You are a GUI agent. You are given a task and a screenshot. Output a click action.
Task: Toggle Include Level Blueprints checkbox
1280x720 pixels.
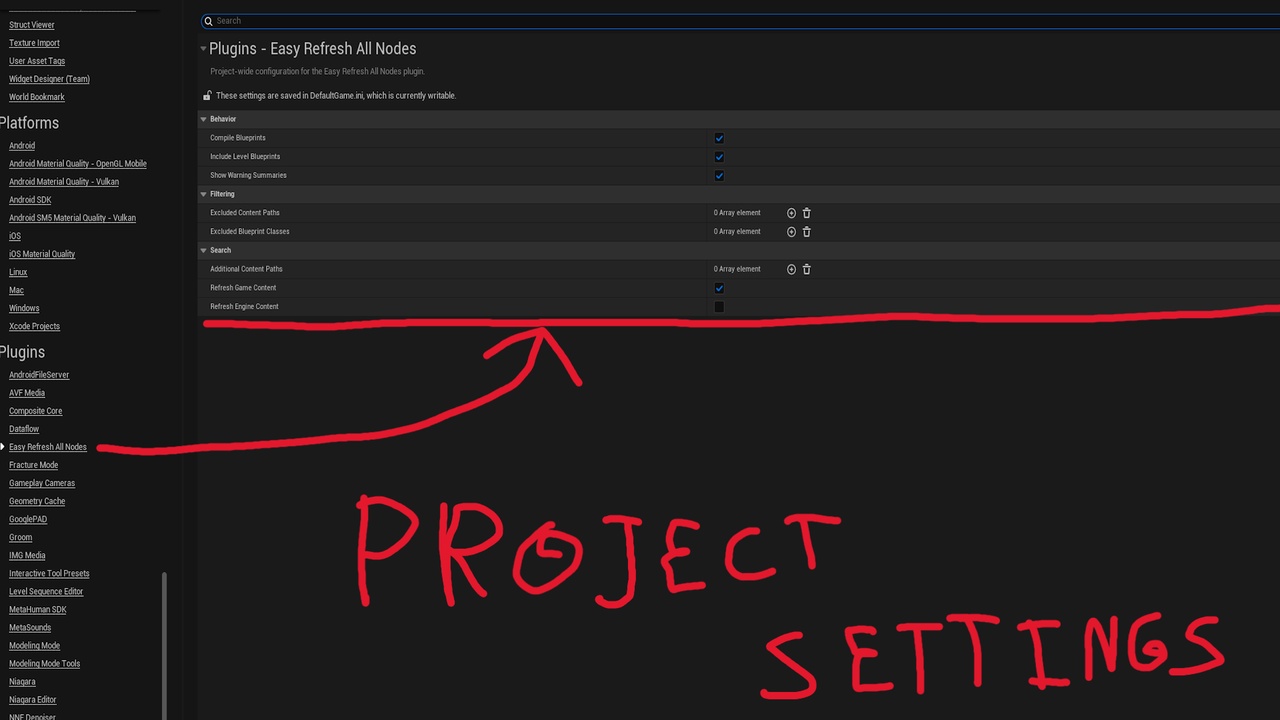pyautogui.click(x=719, y=157)
